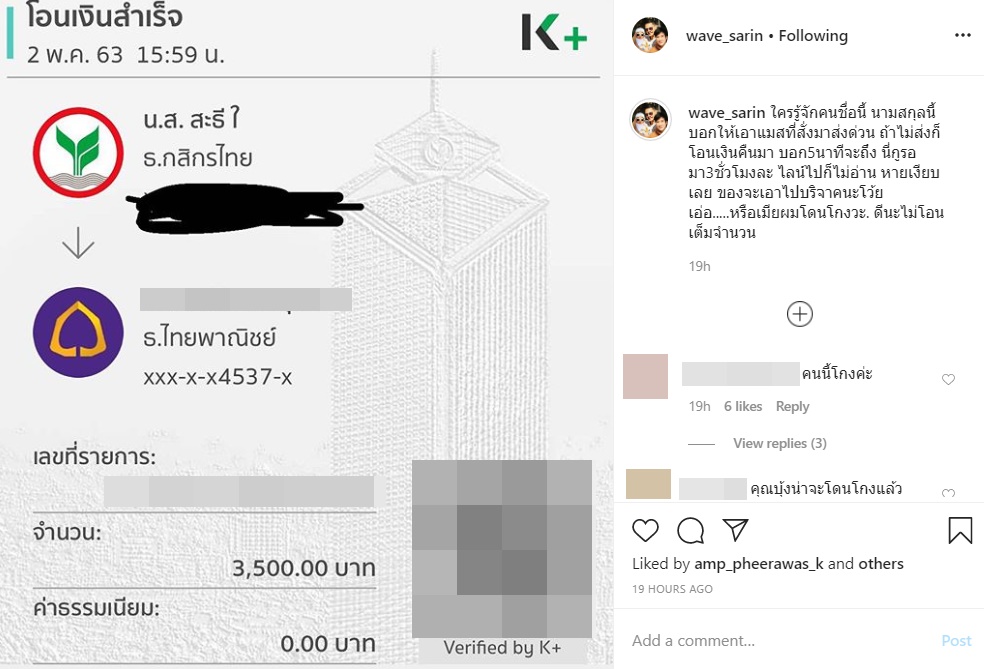Open wave_sarin profile from header username
Screen dimensions: 984x669
tap(725, 36)
